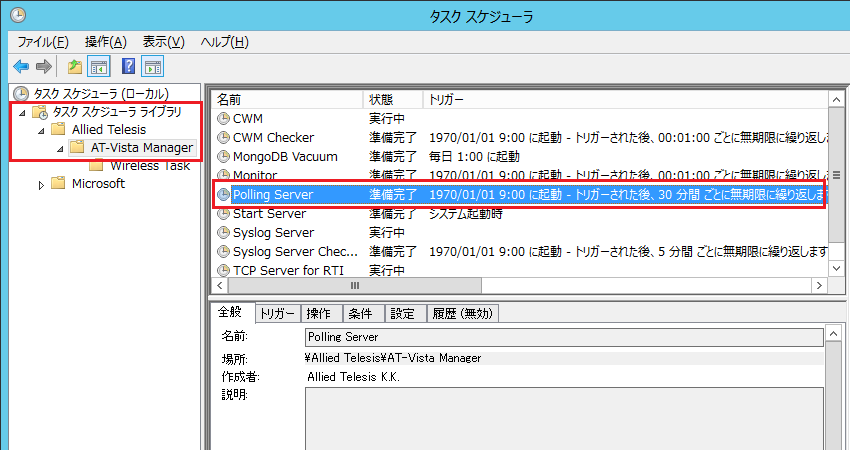The width and height of the screenshot is (850, 450).
Task: Click the clock icon beside Syslog Server
Action: tap(223, 233)
